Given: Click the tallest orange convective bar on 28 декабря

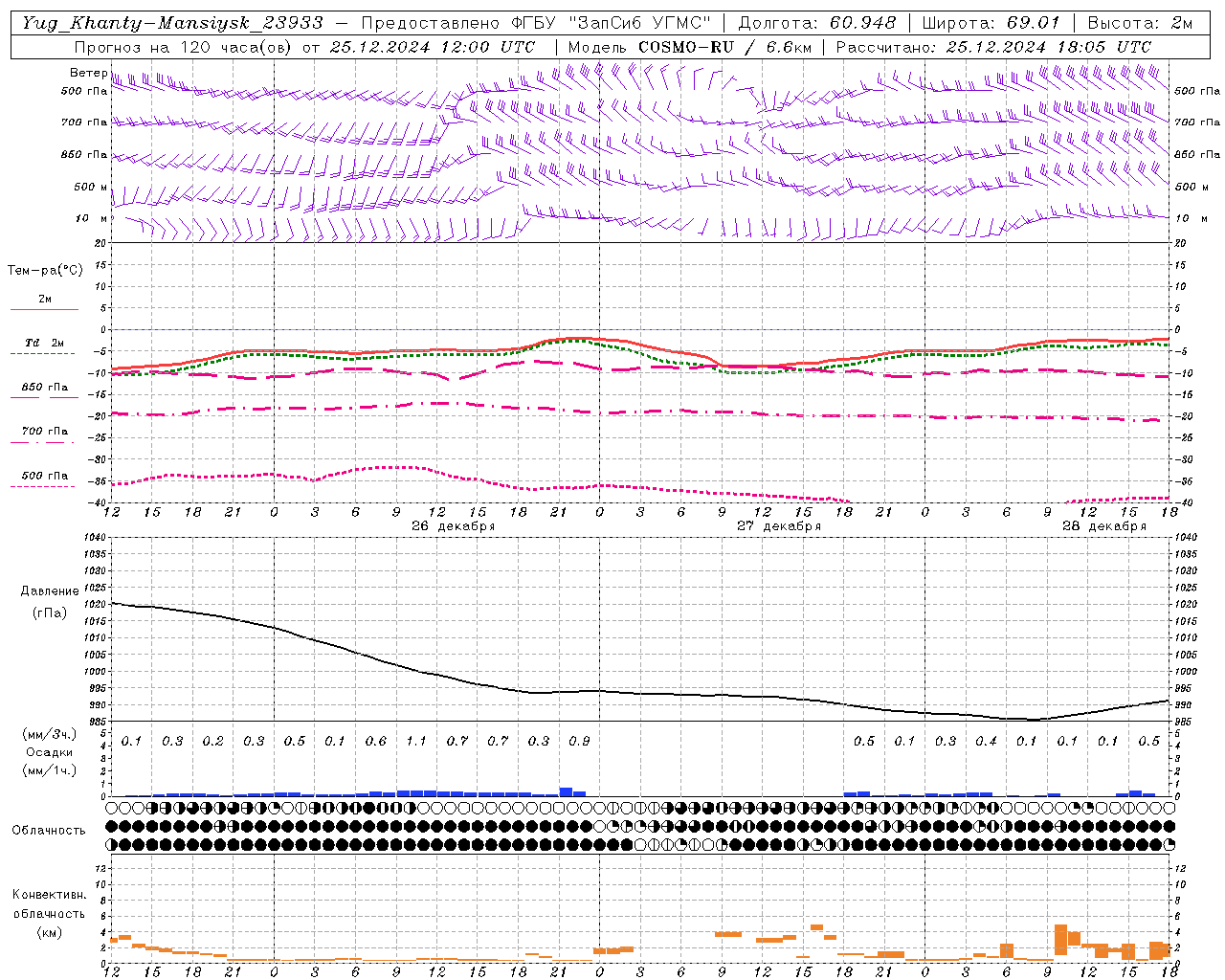Looking at the screenshot, I should (1060, 939).
